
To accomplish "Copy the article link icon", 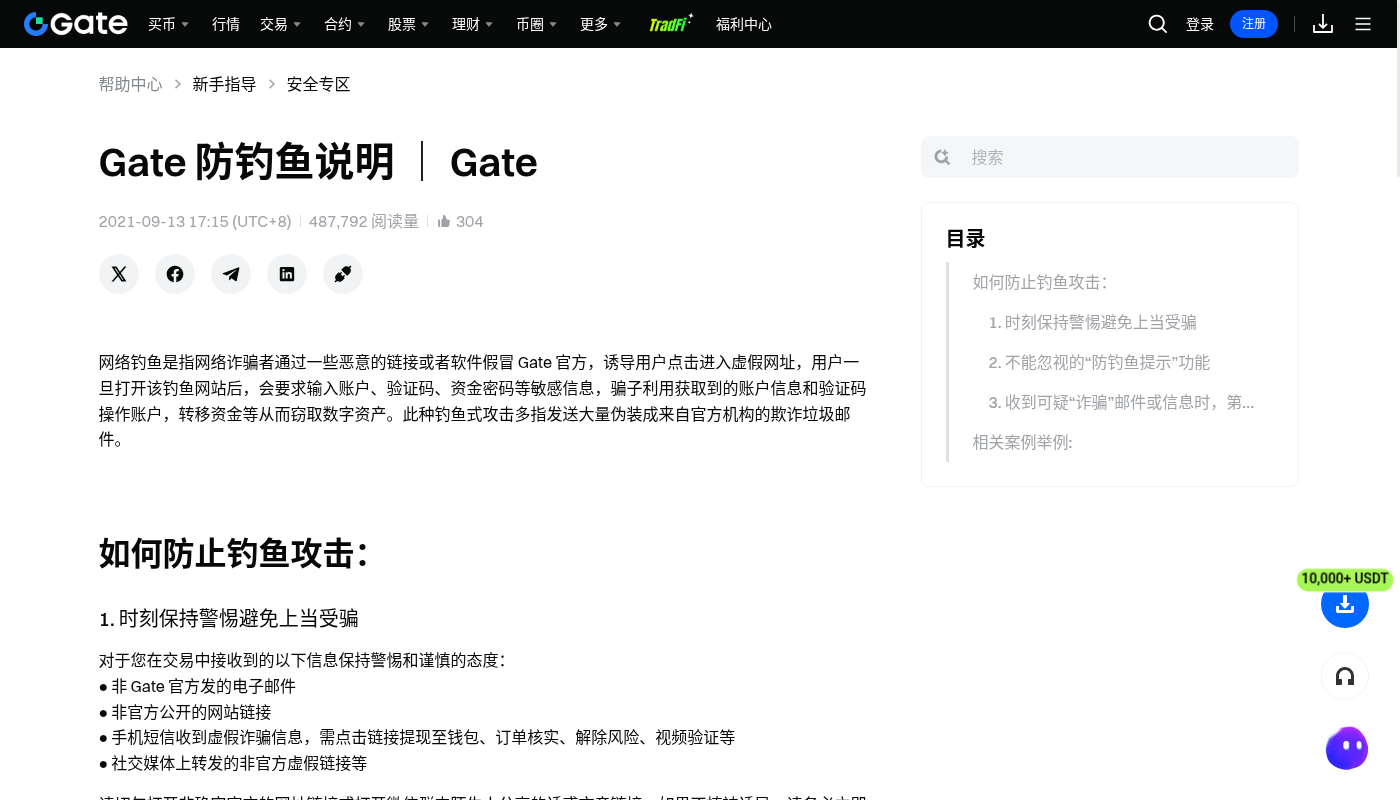I will point(343,274).
